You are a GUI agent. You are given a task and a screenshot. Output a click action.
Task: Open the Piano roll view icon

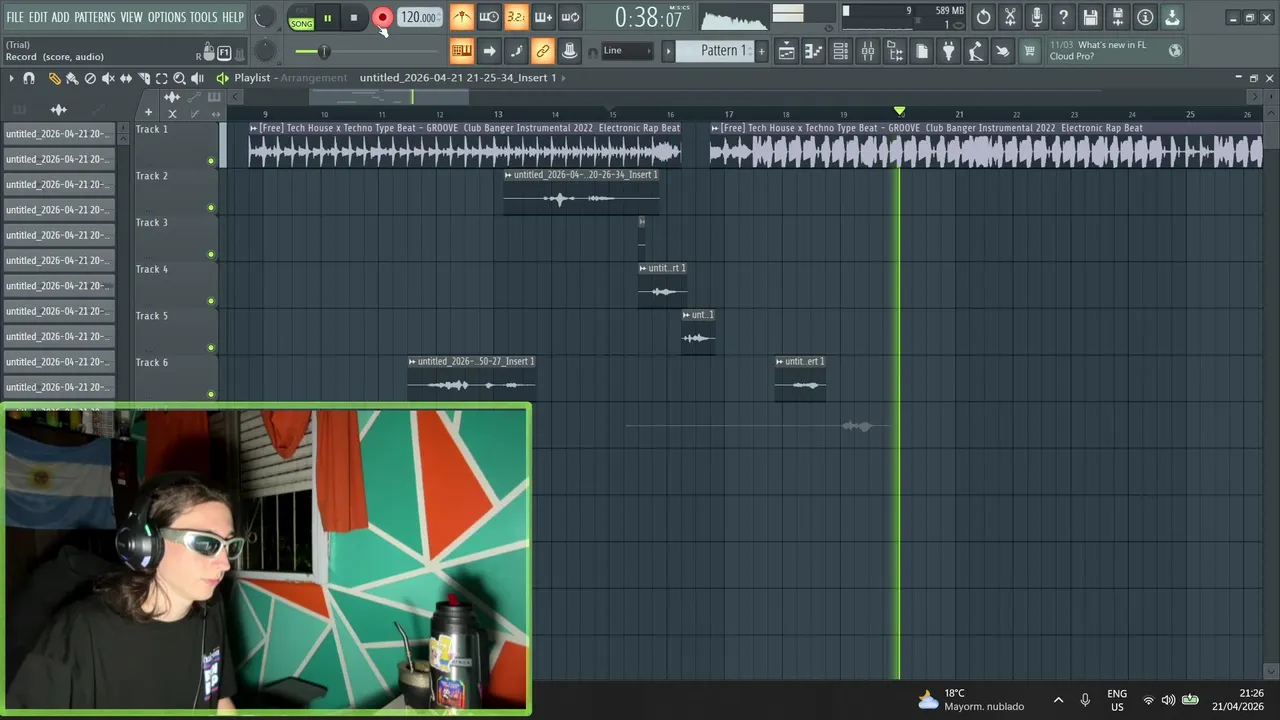[x=814, y=51]
